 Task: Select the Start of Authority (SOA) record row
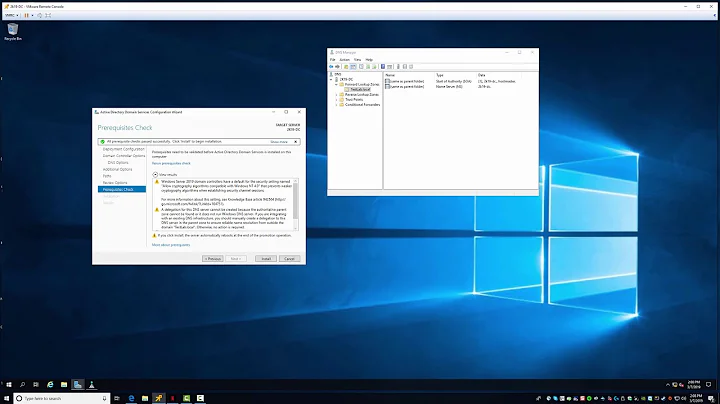450,81
